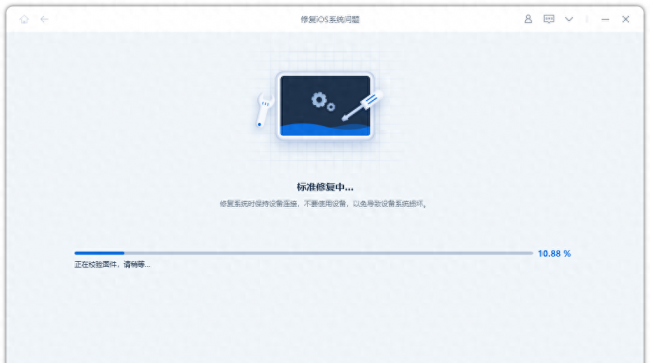650x363 pixels.
Task: Minimize the repair window
Action: [605, 19]
